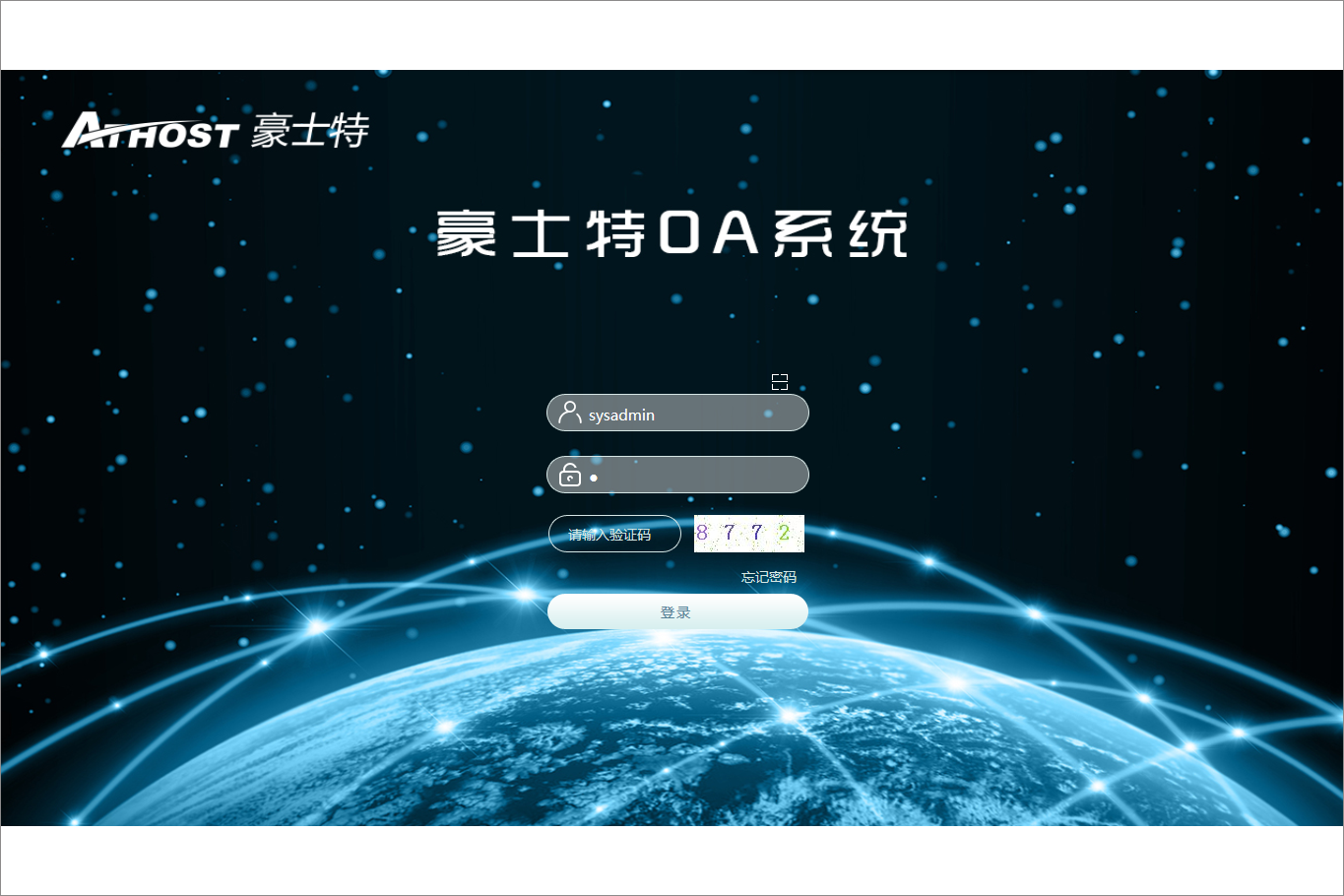Image resolution: width=1344 pixels, height=896 pixels.
Task: Click the 豪士特OA系统 title text
Action: (x=672, y=233)
